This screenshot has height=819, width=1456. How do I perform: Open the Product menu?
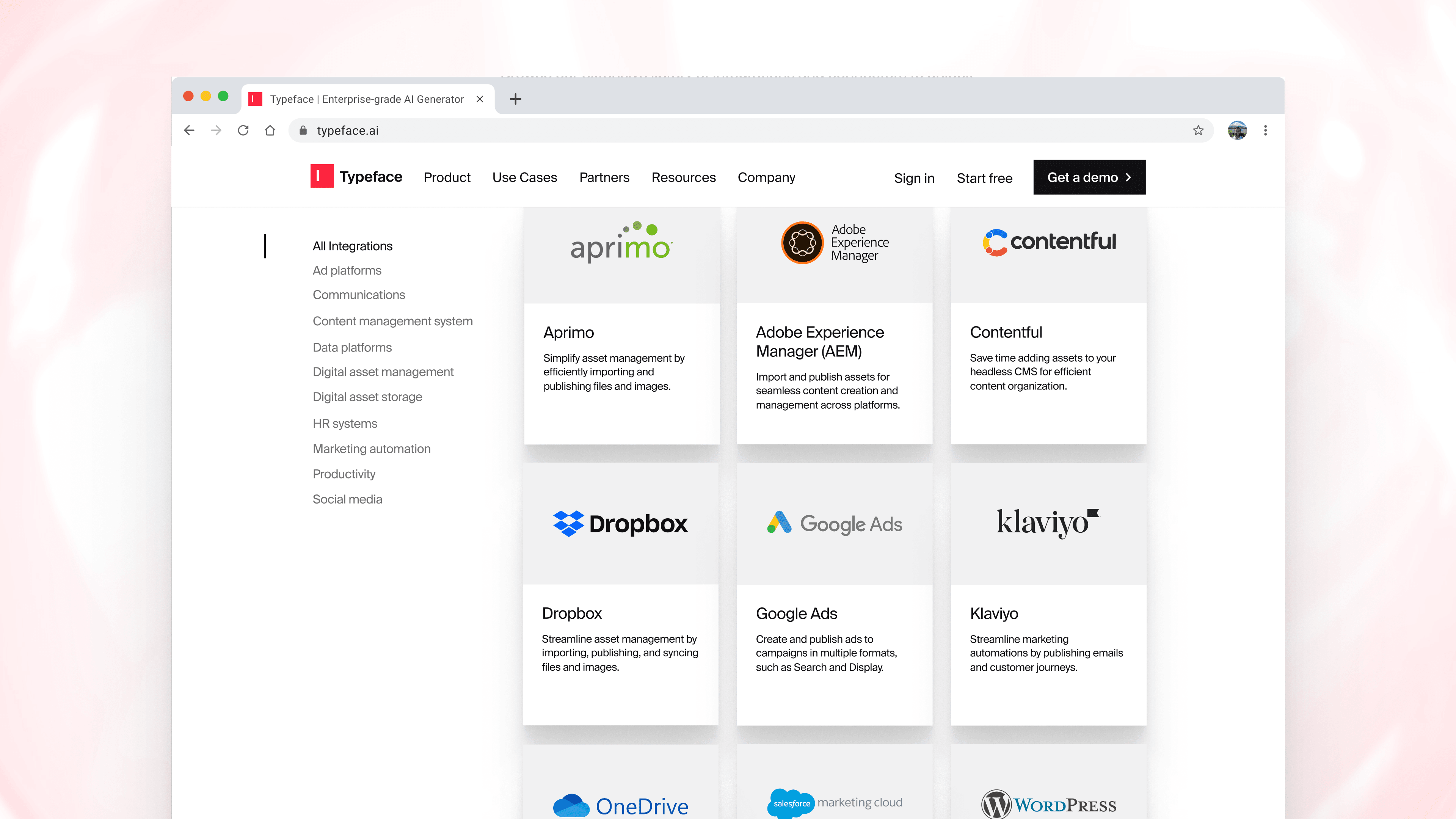pos(447,177)
